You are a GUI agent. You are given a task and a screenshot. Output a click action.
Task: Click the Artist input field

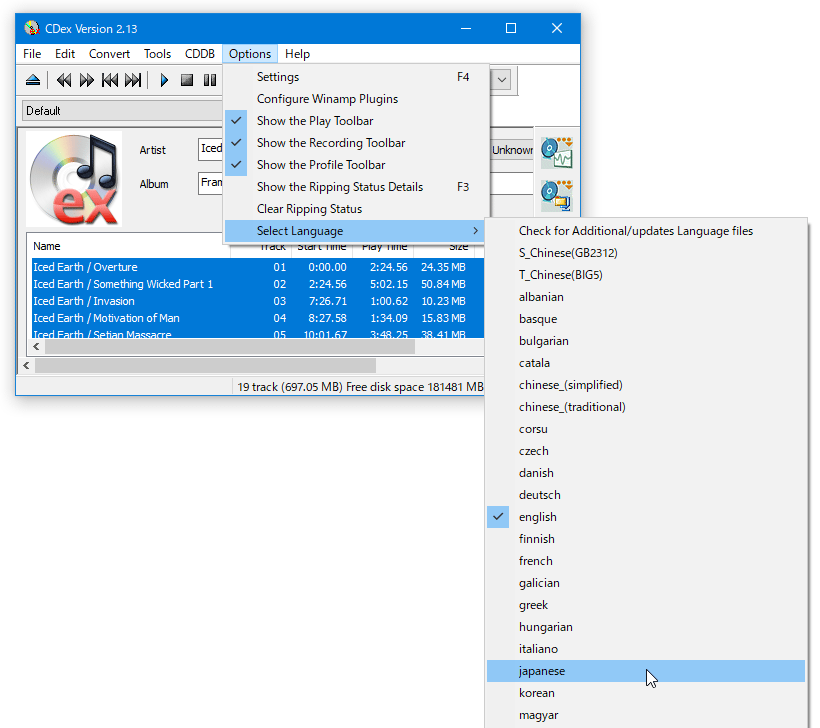point(211,149)
